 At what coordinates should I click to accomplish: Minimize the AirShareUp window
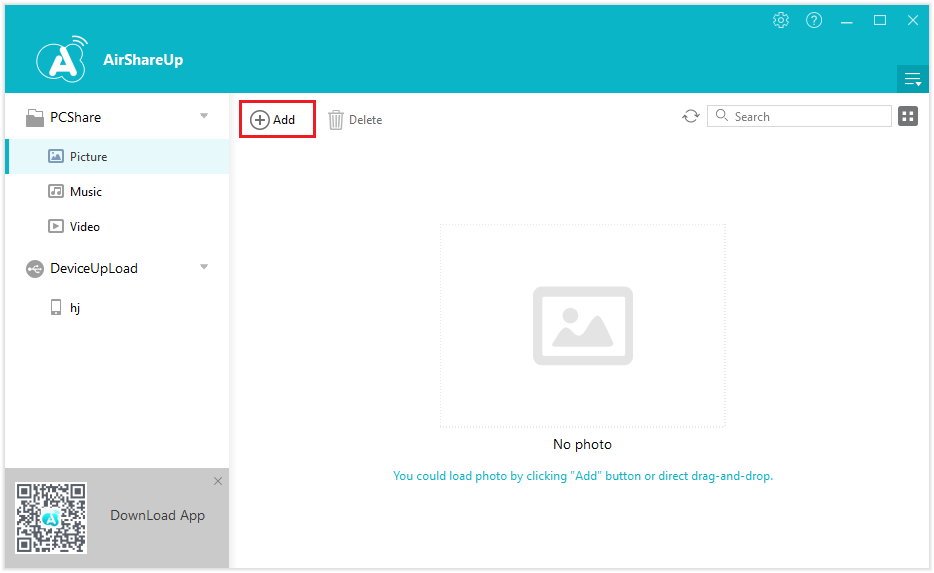(846, 21)
